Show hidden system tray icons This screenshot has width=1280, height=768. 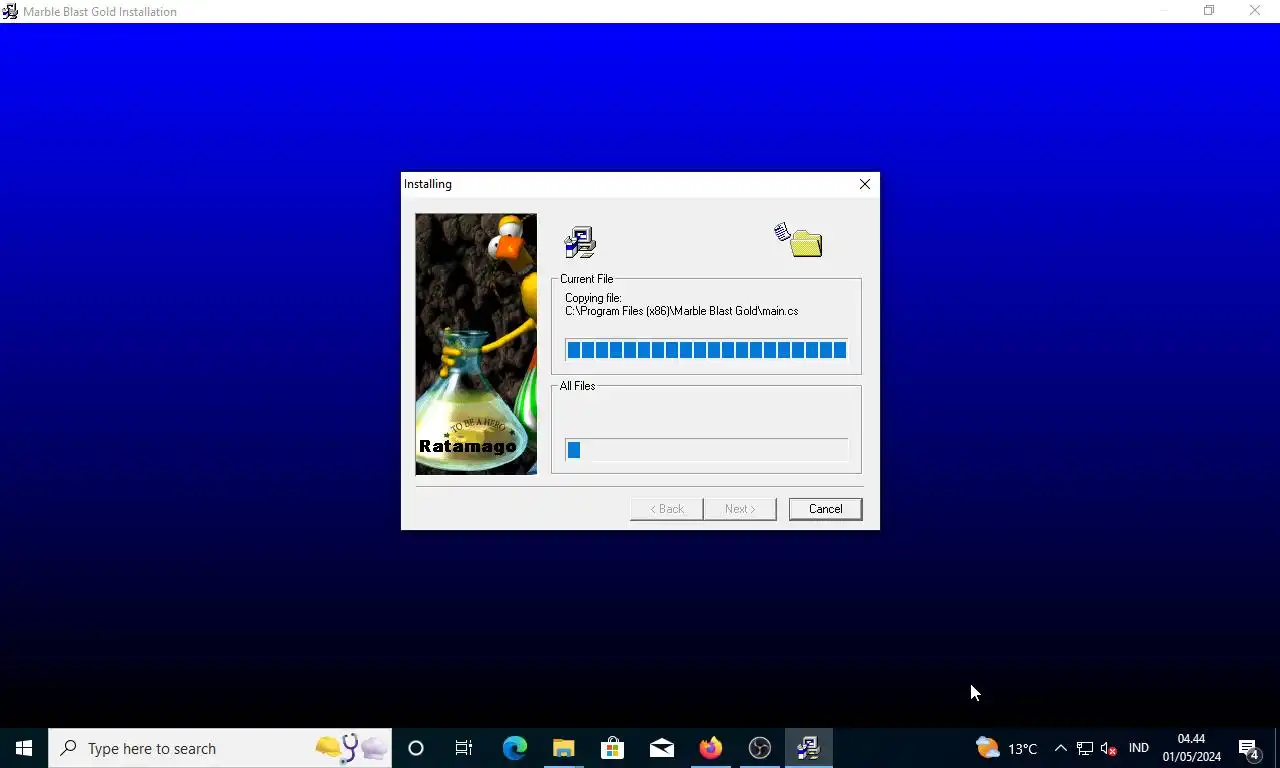[x=1061, y=748]
